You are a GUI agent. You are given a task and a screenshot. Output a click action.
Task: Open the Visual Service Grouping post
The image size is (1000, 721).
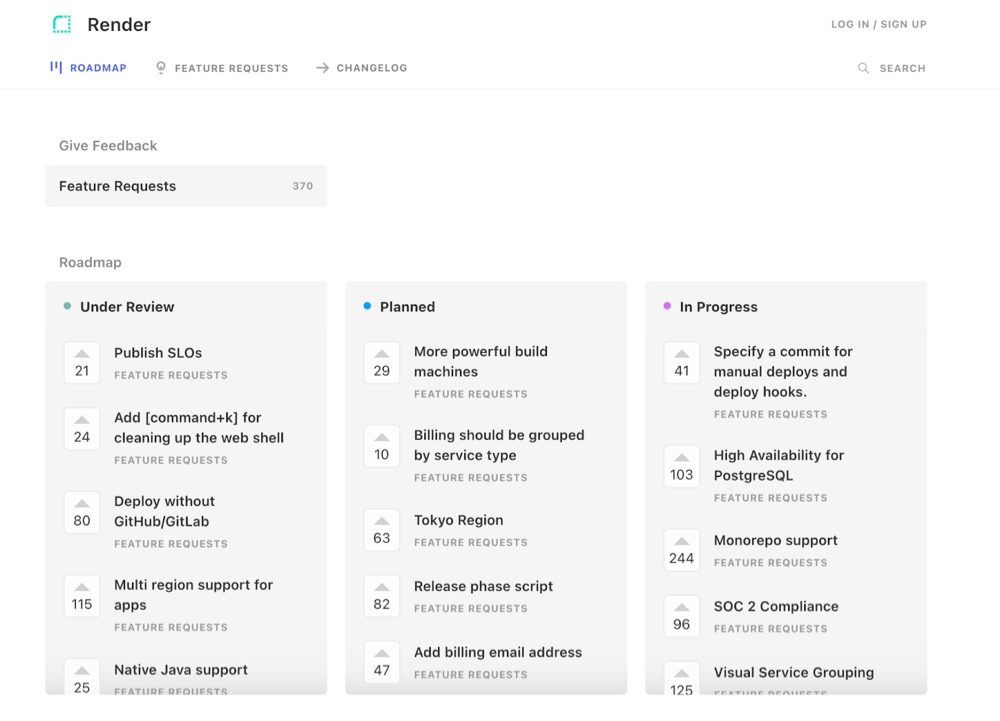tap(794, 673)
